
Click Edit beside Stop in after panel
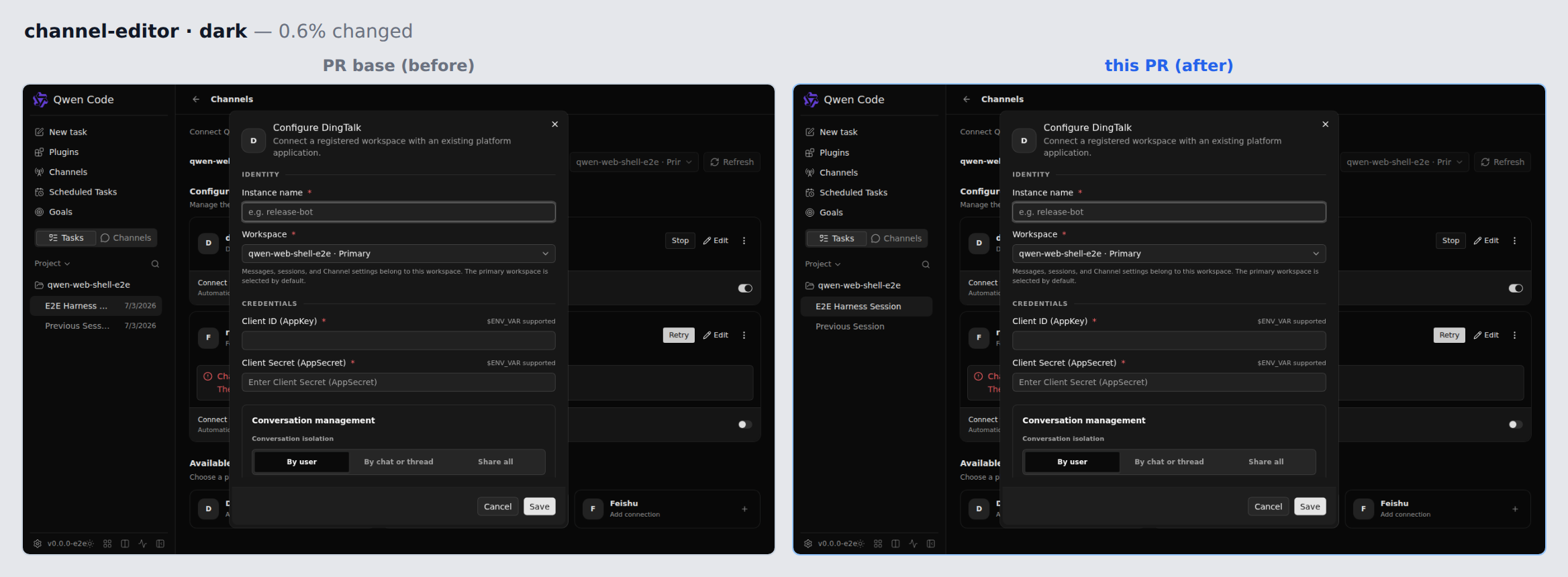coord(1486,241)
